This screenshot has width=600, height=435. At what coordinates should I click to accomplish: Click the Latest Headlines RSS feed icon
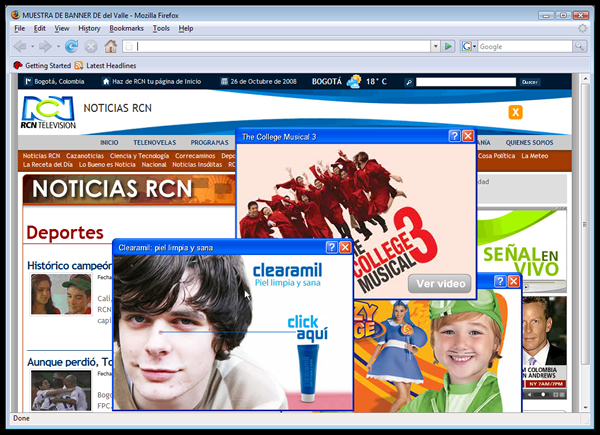point(79,65)
